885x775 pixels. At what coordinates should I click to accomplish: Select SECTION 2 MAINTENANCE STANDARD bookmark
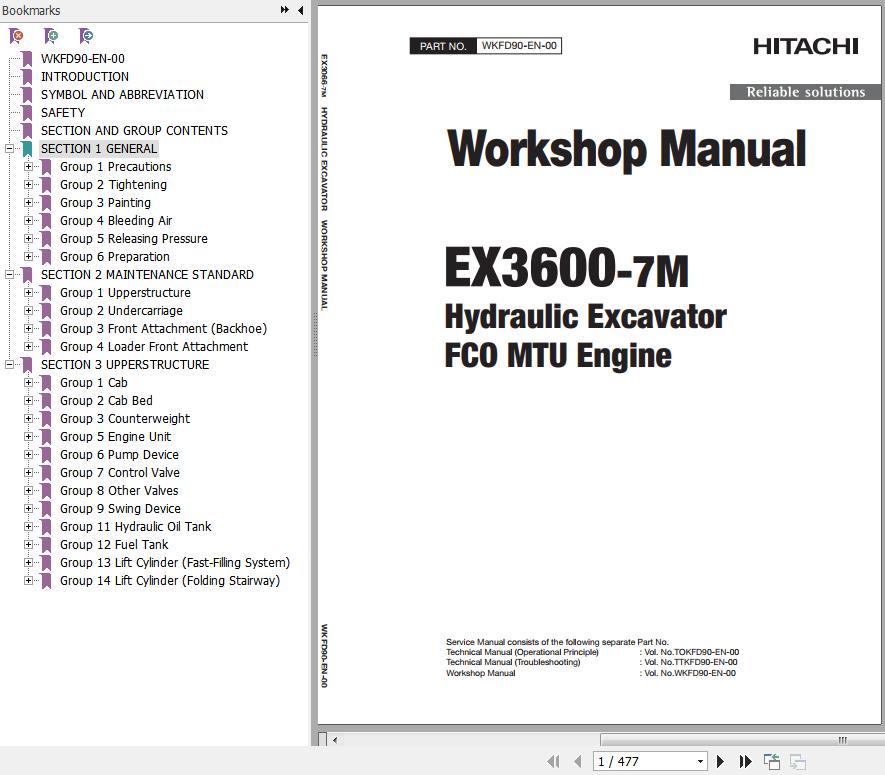click(x=147, y=274)
